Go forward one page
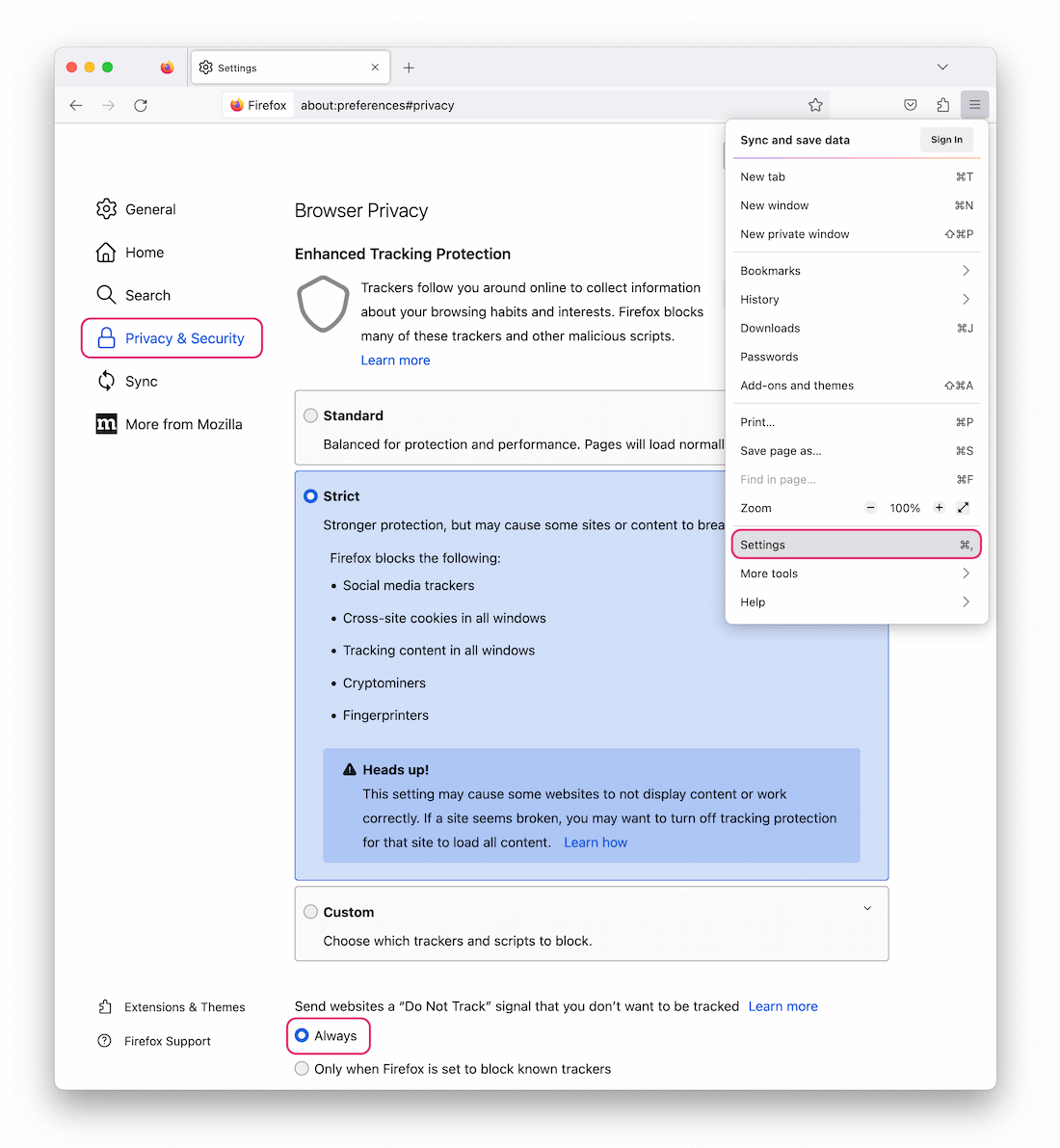1060x1148 pixels. click(108, 105)
